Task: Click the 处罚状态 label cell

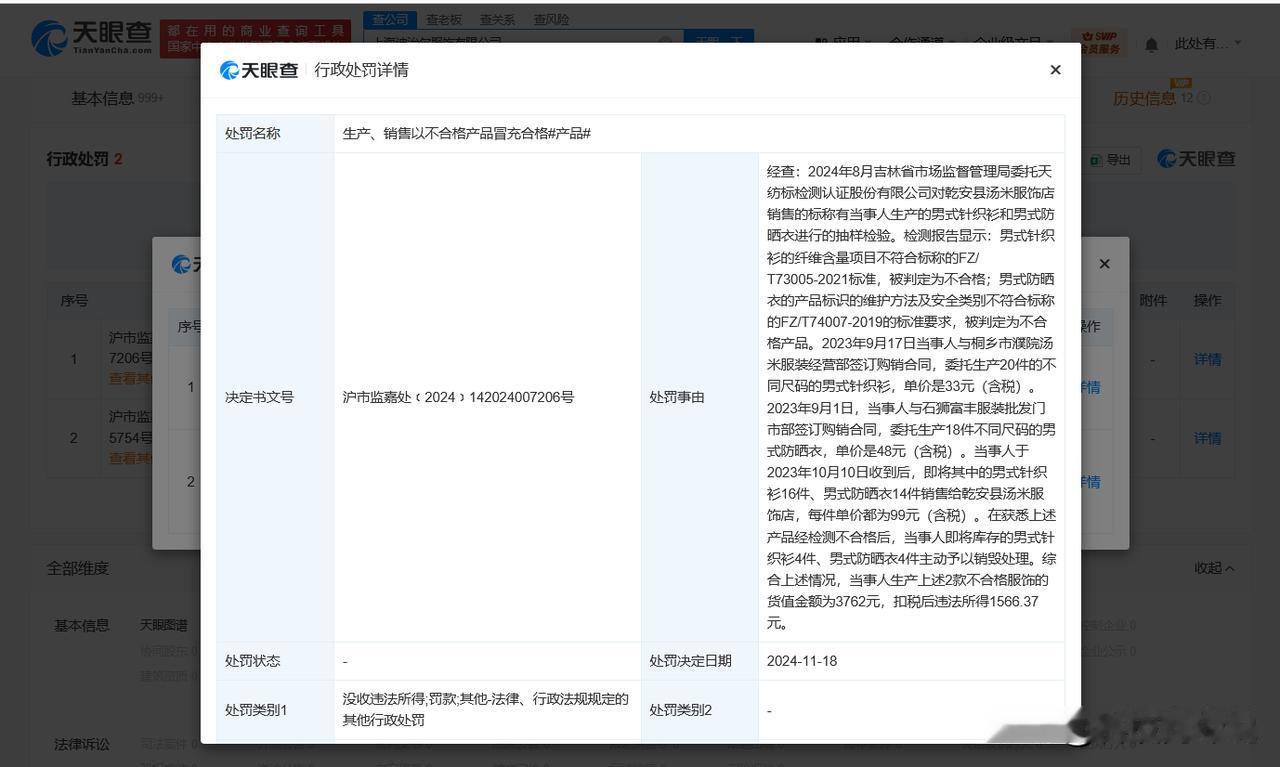Action: point(275,661)
